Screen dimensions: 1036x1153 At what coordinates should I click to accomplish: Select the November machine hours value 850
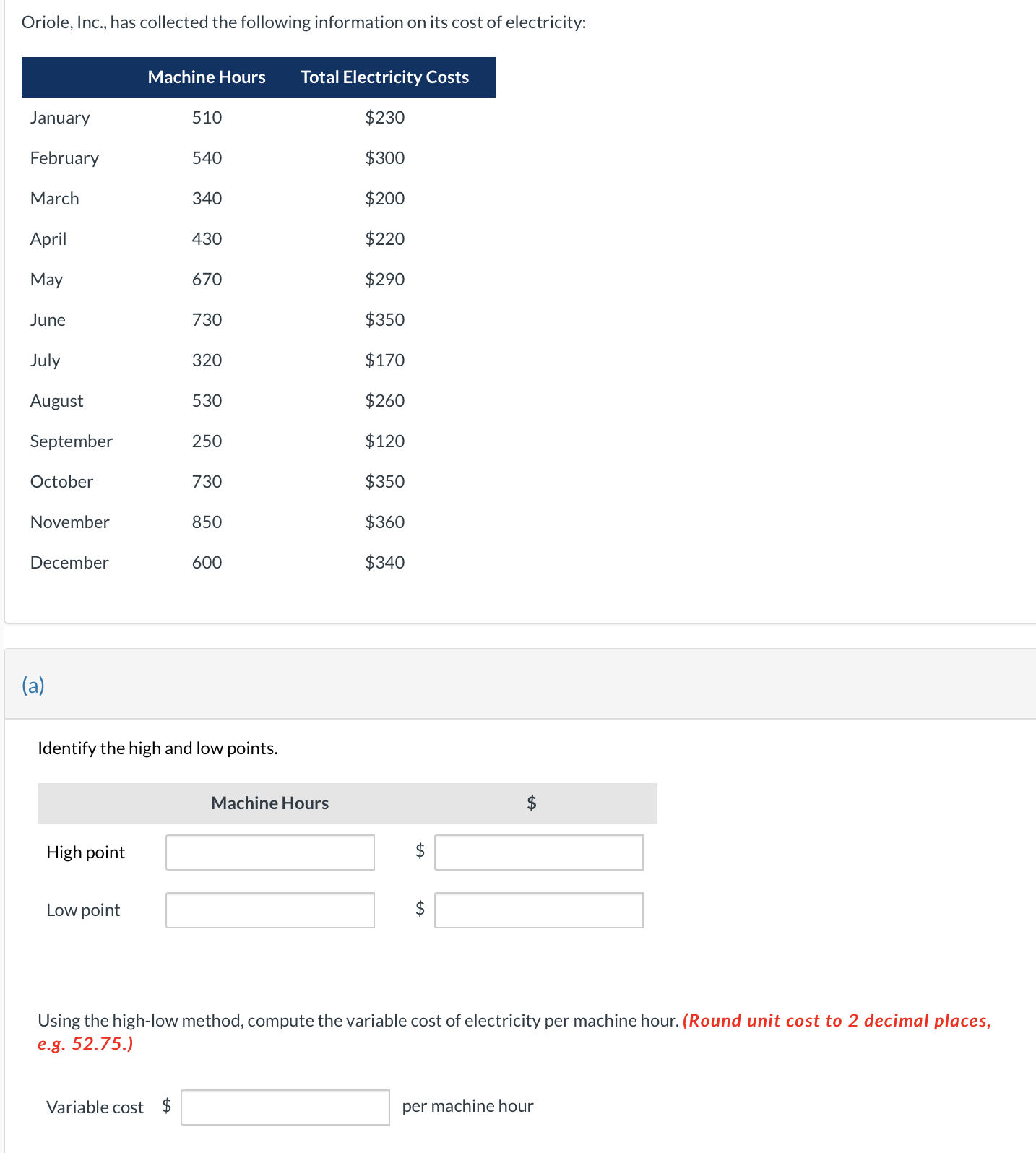click(x=207, y=522)
